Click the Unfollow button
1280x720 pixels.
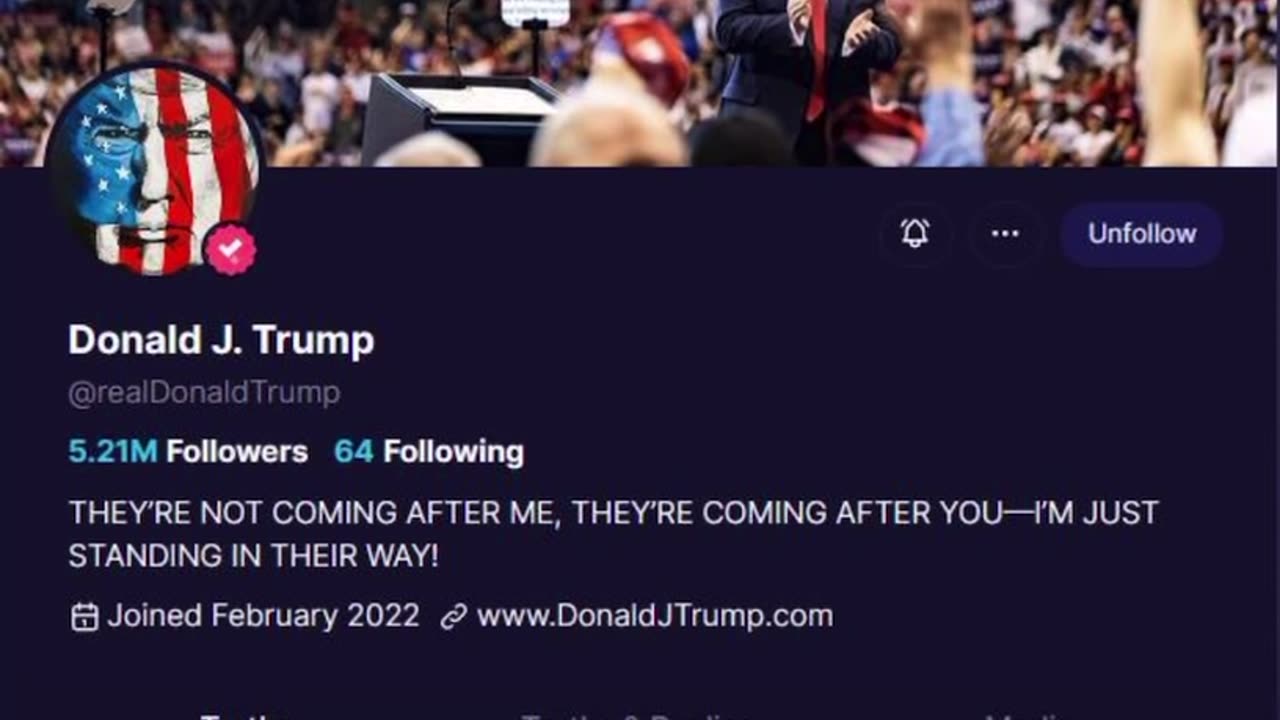[1142, 233]
